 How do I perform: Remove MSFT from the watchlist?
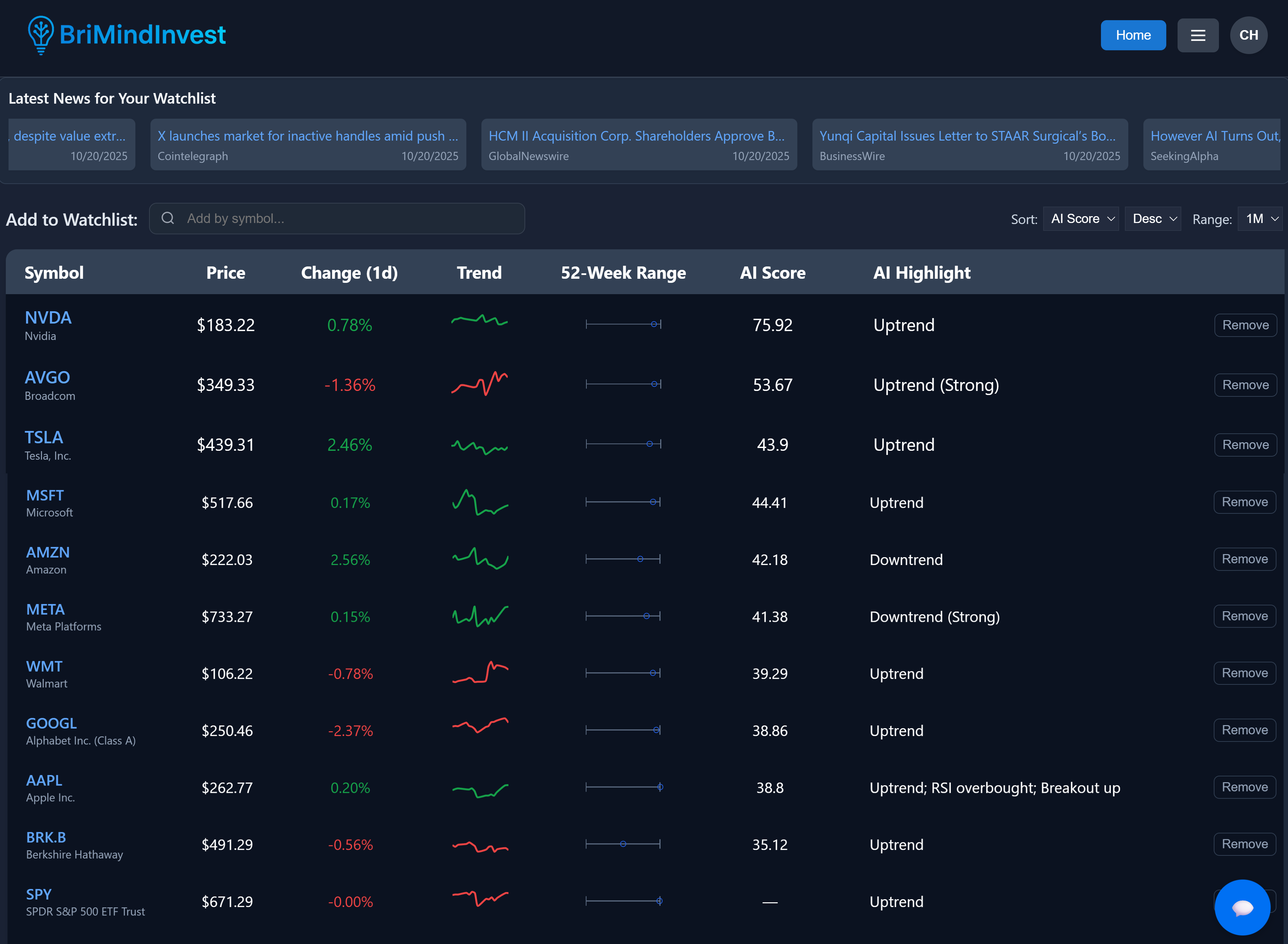pyautogui.click(x=1245, y=502)
